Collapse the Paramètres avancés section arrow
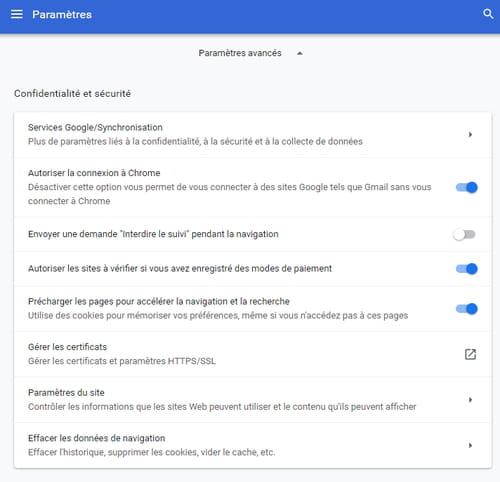500x482 pixels. pos(300,53)
